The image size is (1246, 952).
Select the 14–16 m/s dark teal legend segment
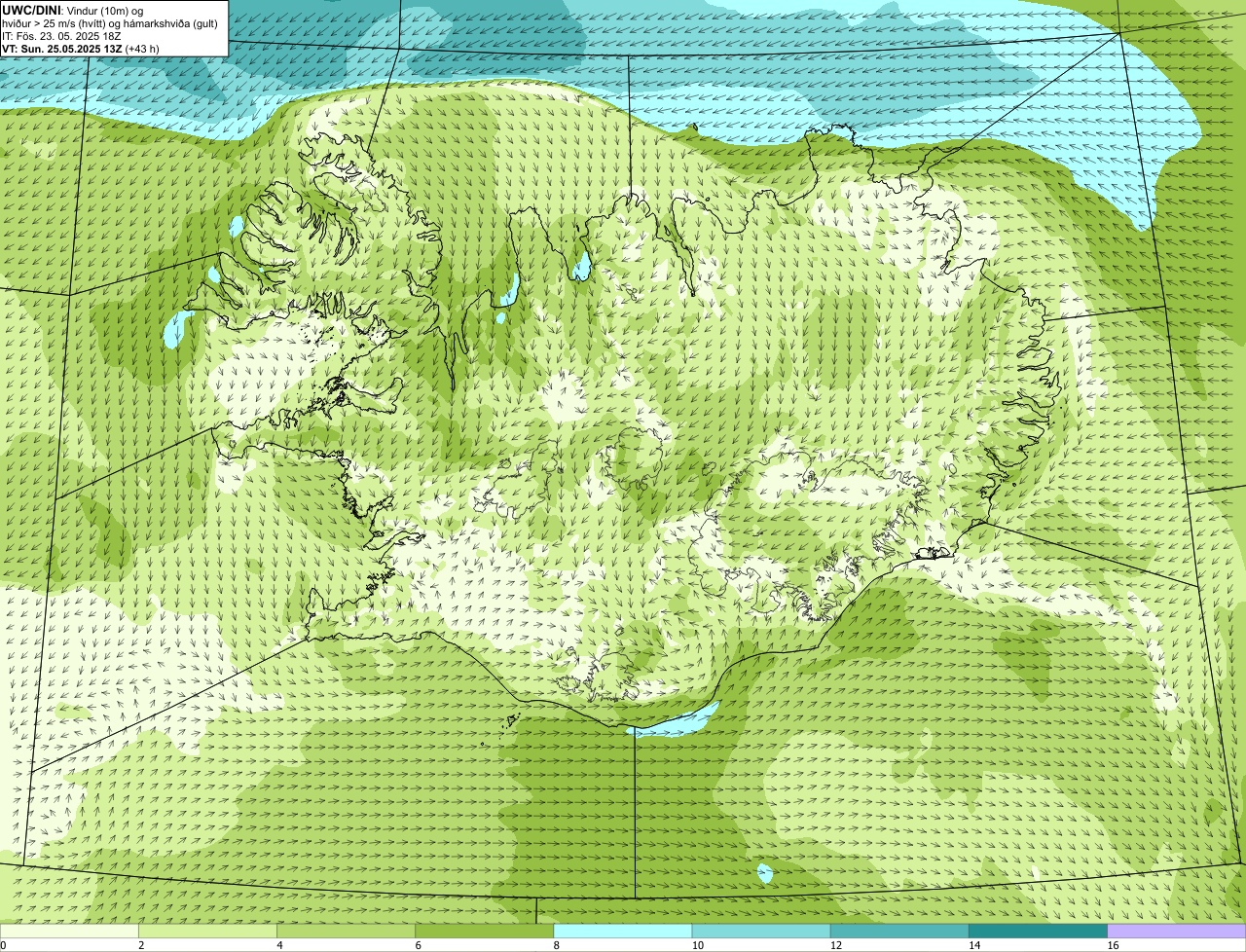1038,932
